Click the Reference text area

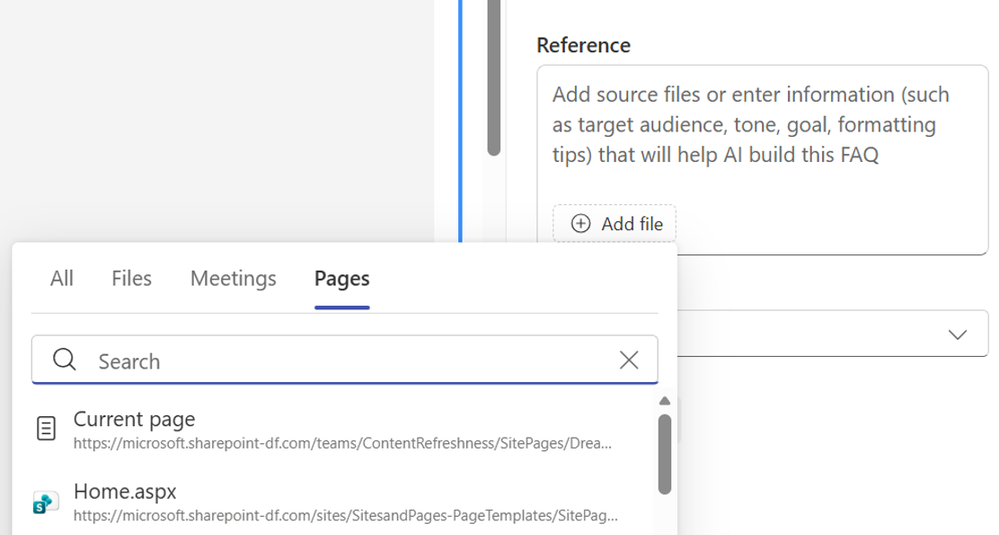pos(762,159)
